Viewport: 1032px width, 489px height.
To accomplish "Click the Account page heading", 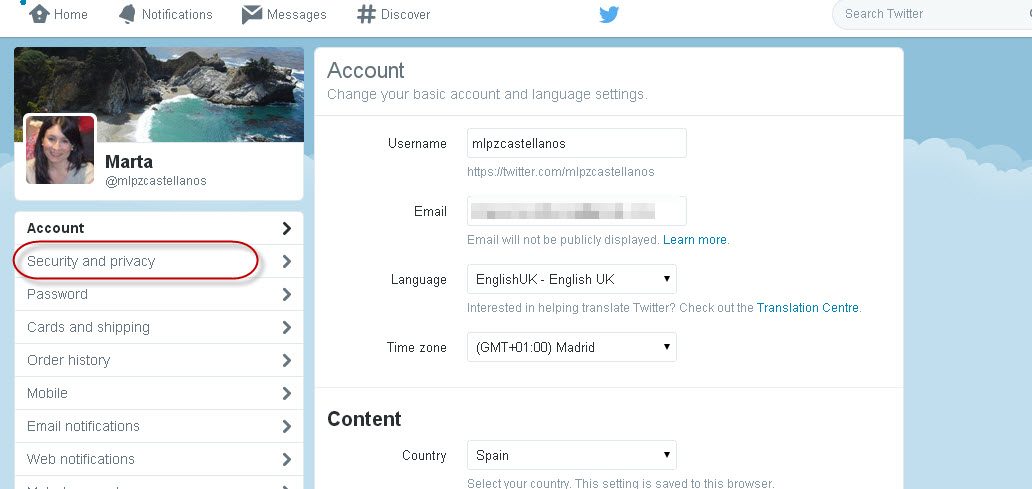I will pyautogui.click(x=366, y=70).
